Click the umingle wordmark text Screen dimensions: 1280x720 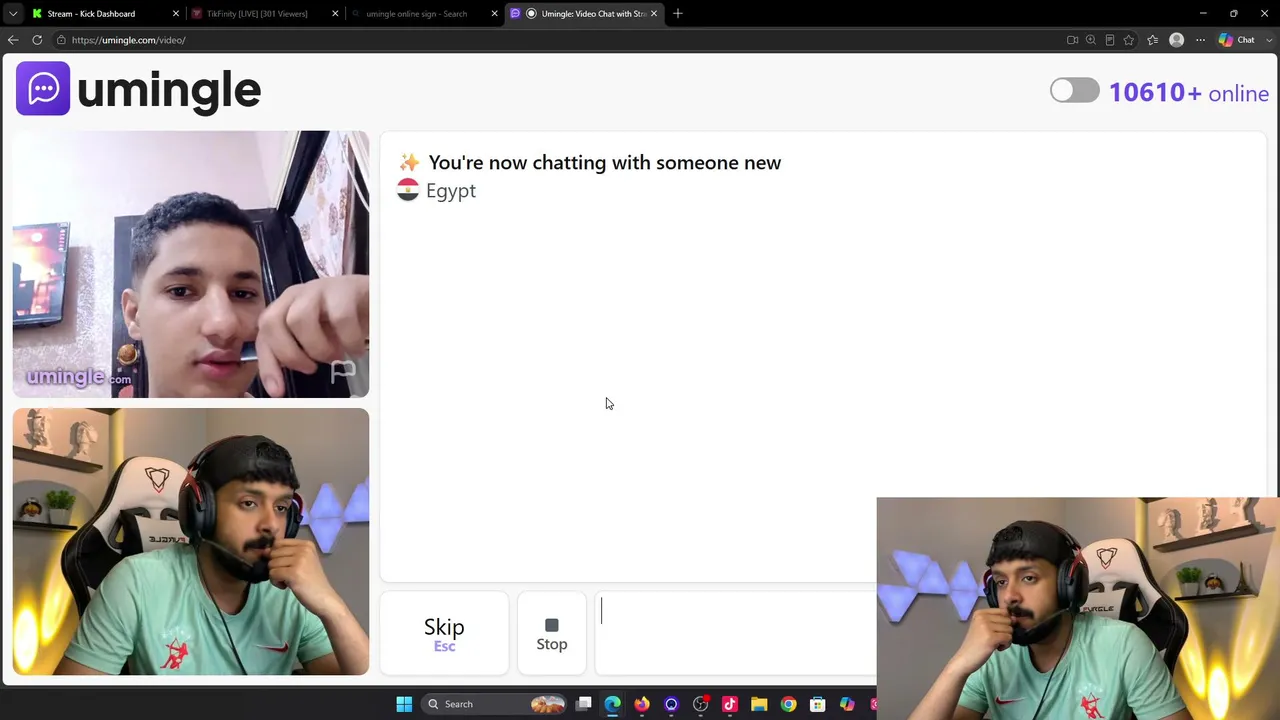(x=169, y=90)
